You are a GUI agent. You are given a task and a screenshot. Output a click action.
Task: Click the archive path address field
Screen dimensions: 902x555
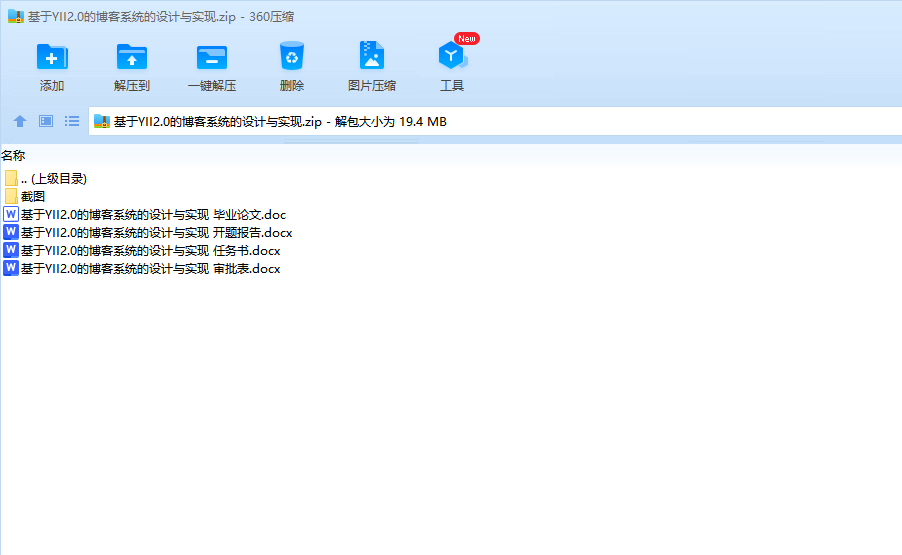coord(495,121)
